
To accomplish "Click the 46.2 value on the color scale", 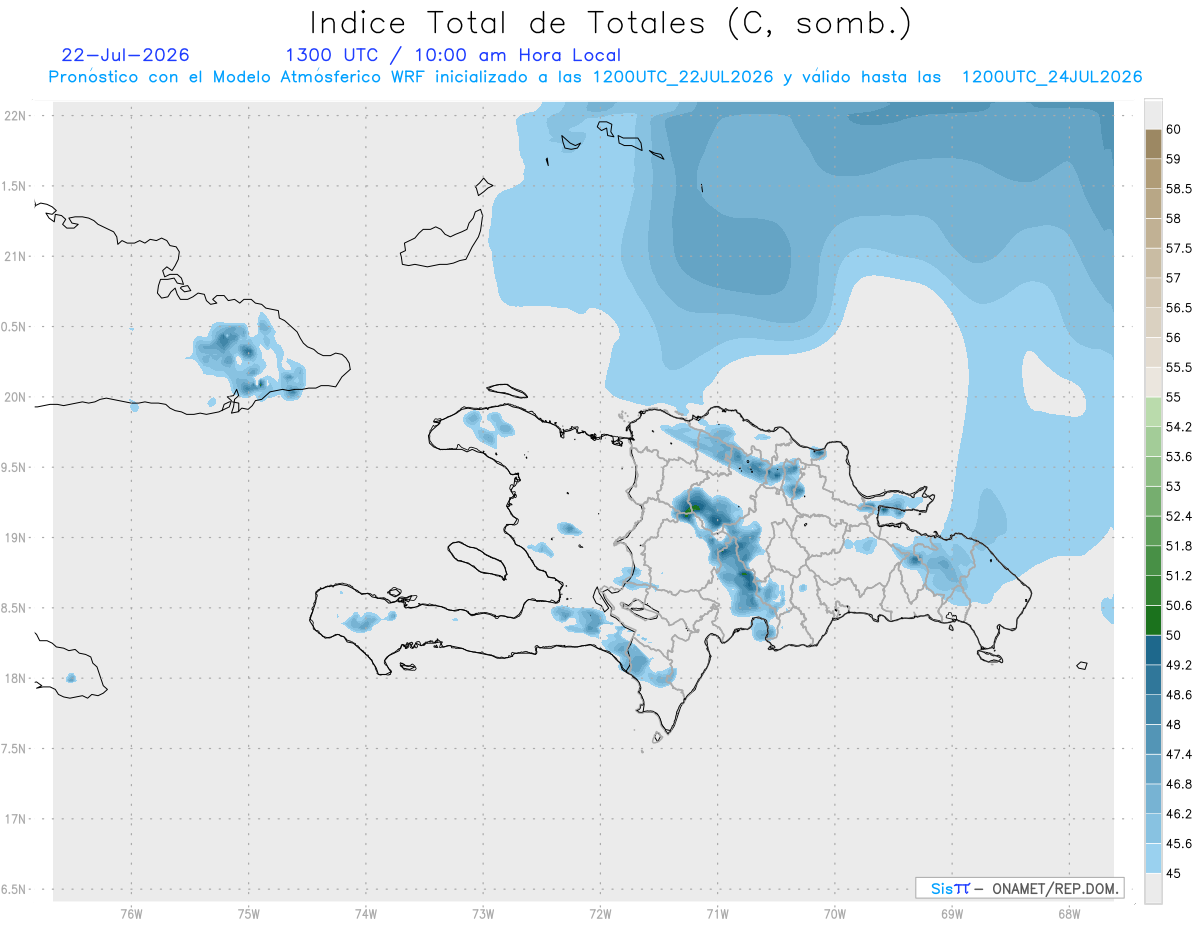I will point(1179,814).
